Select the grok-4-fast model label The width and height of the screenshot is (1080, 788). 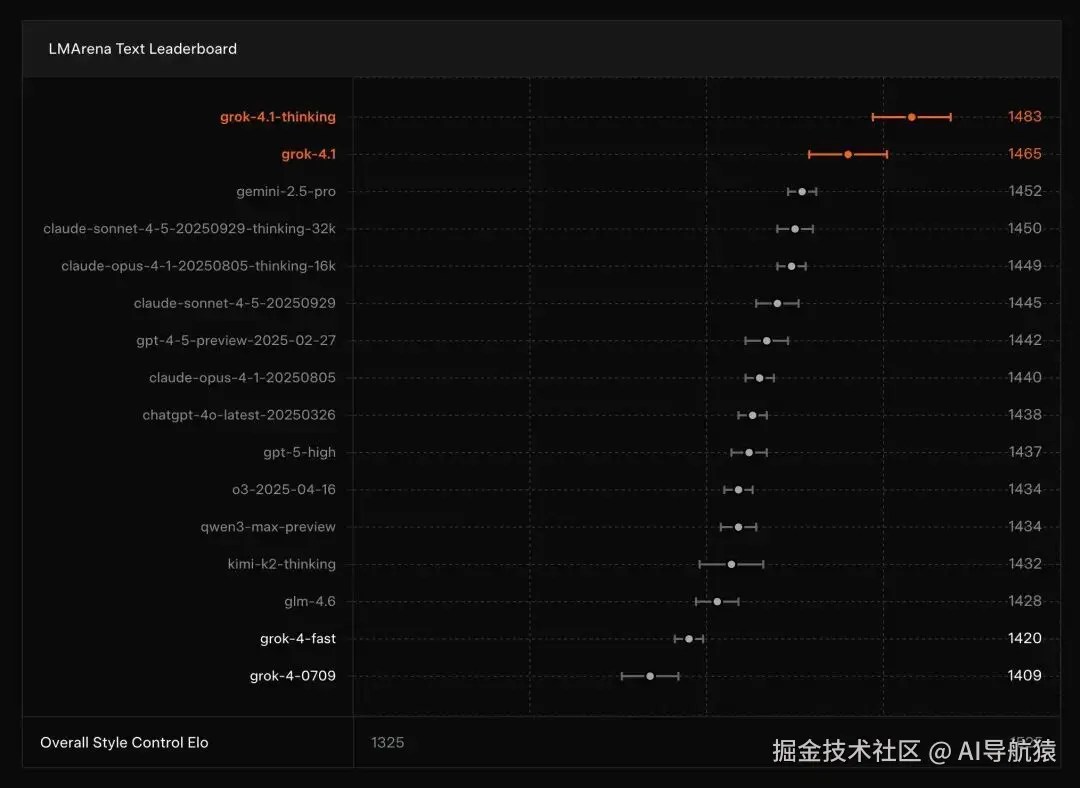pyautogui.click(x=298, y=639)
